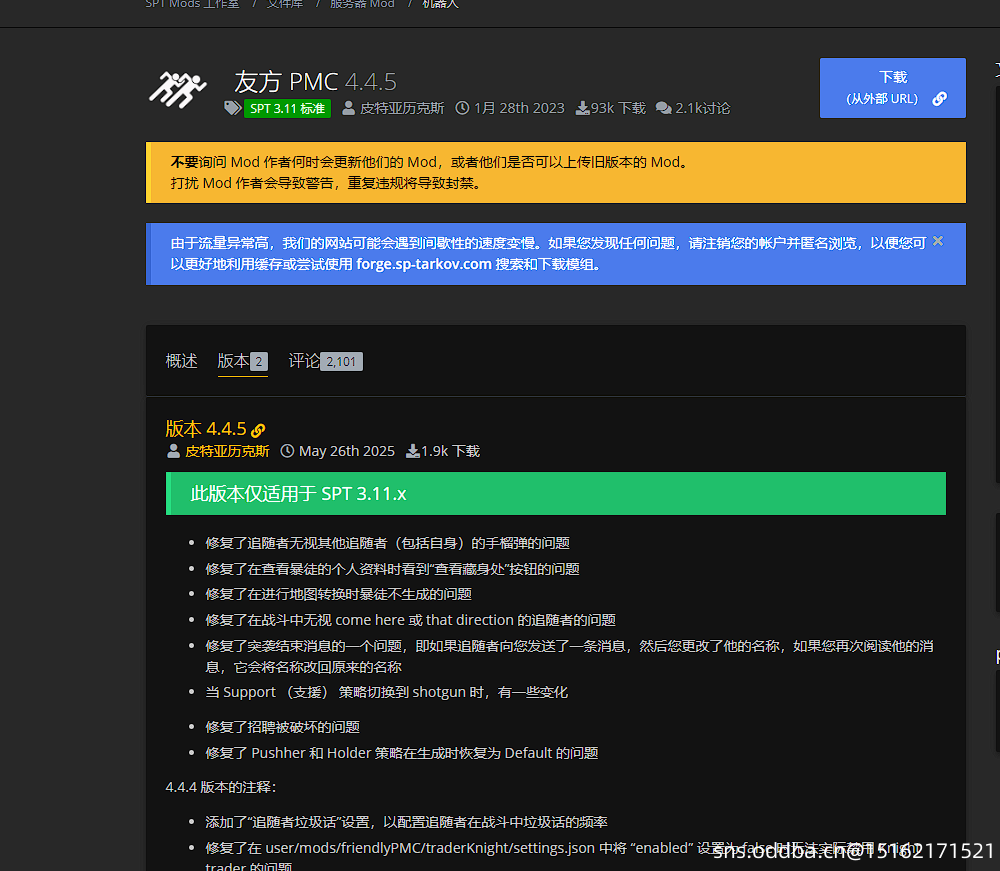Open version author 皮特亚历克斯 profile link
The height and width of the screenshot is (871, 1000).
click(227, 451)
